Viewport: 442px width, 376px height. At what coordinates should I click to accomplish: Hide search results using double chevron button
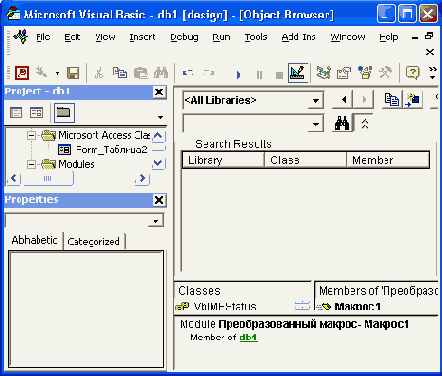point(365,124)
